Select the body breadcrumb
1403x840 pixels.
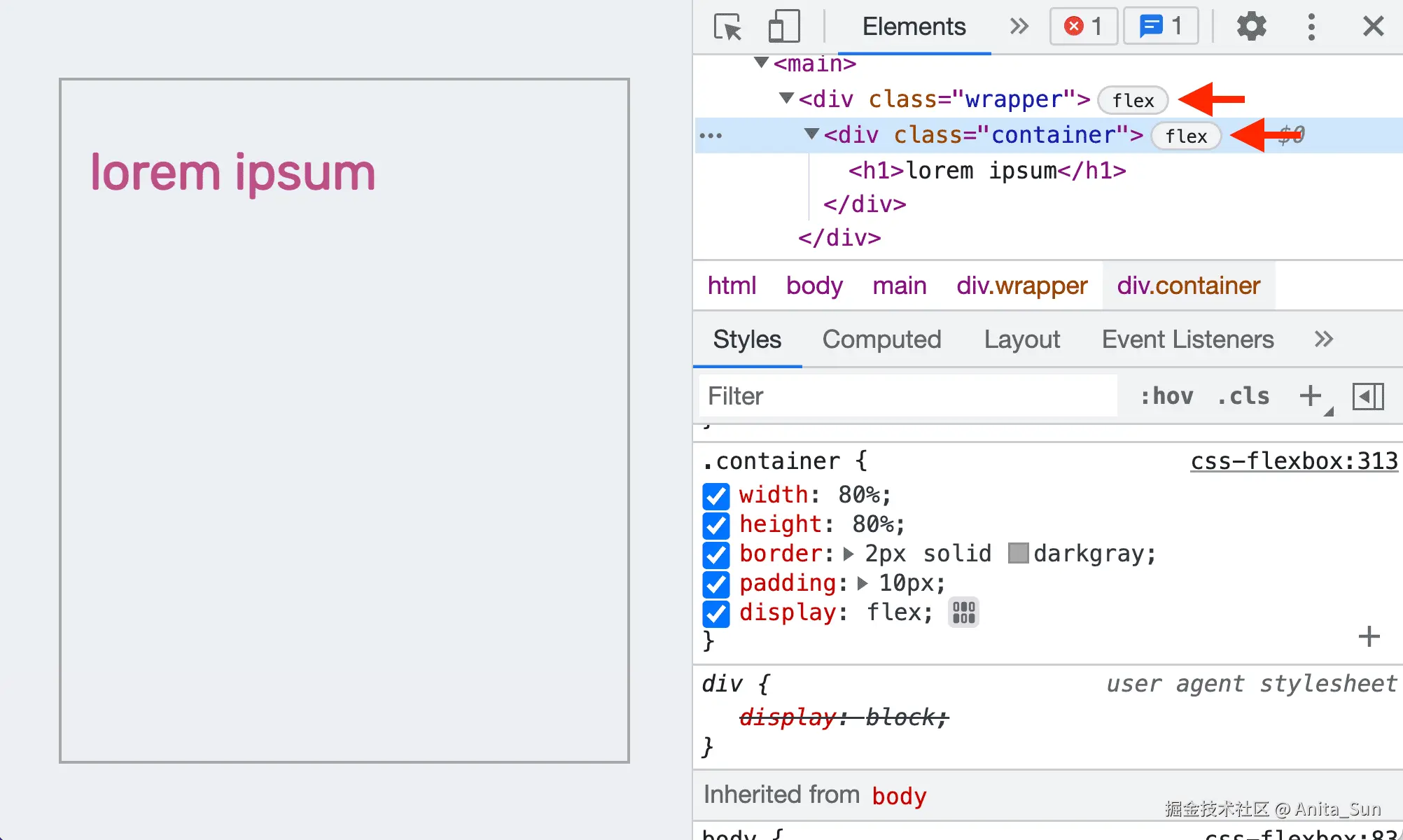(814, 286)
